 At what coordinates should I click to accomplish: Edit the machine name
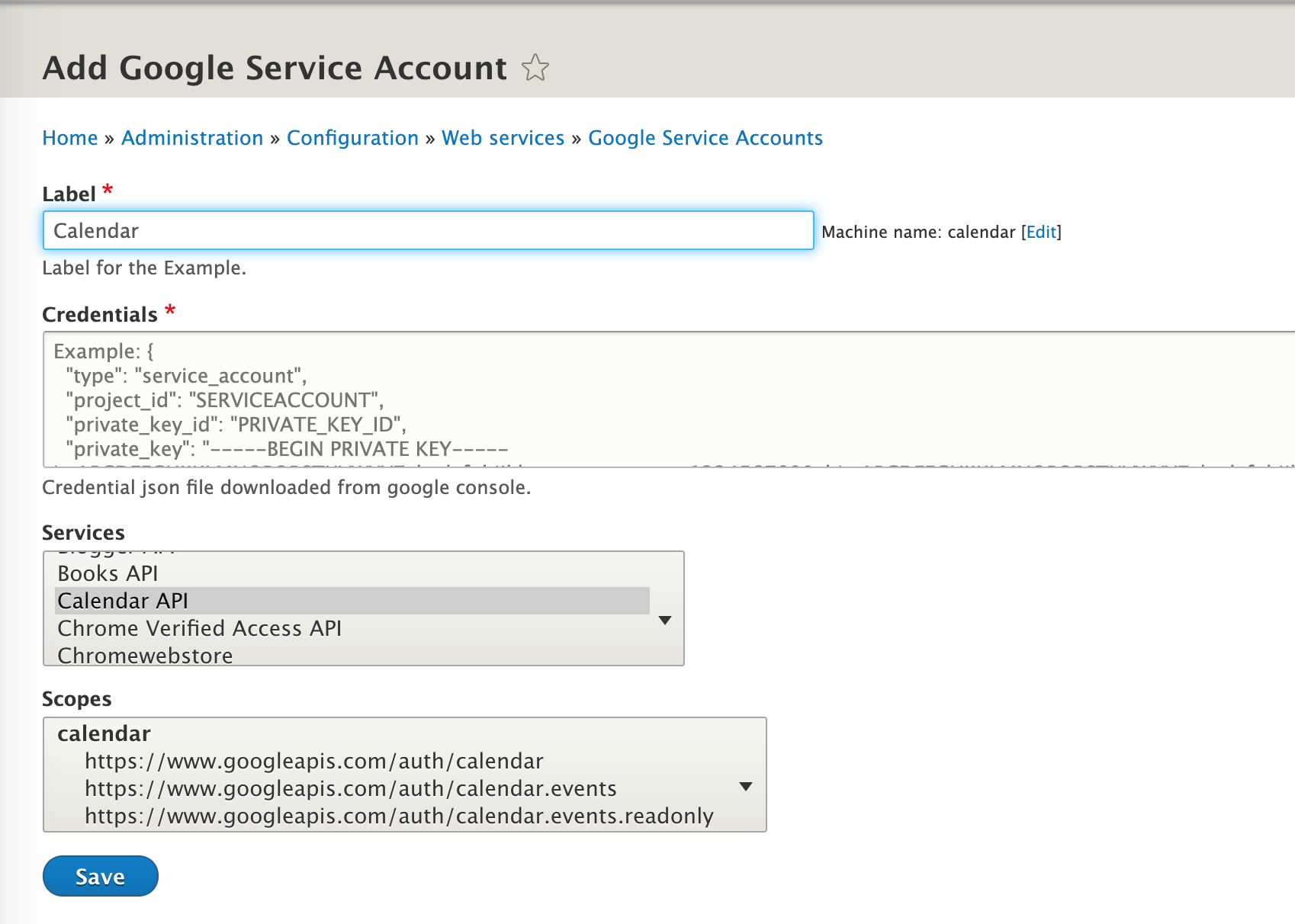[x=1041, y=233]
